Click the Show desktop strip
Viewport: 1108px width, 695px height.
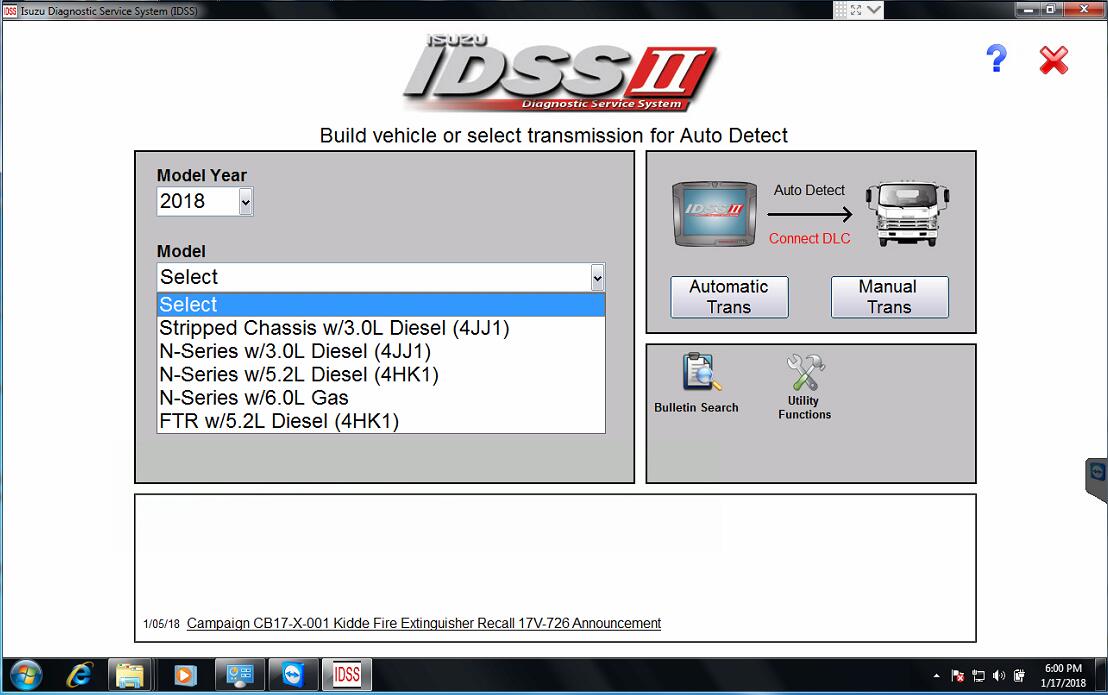click(x=1102, y=676)
